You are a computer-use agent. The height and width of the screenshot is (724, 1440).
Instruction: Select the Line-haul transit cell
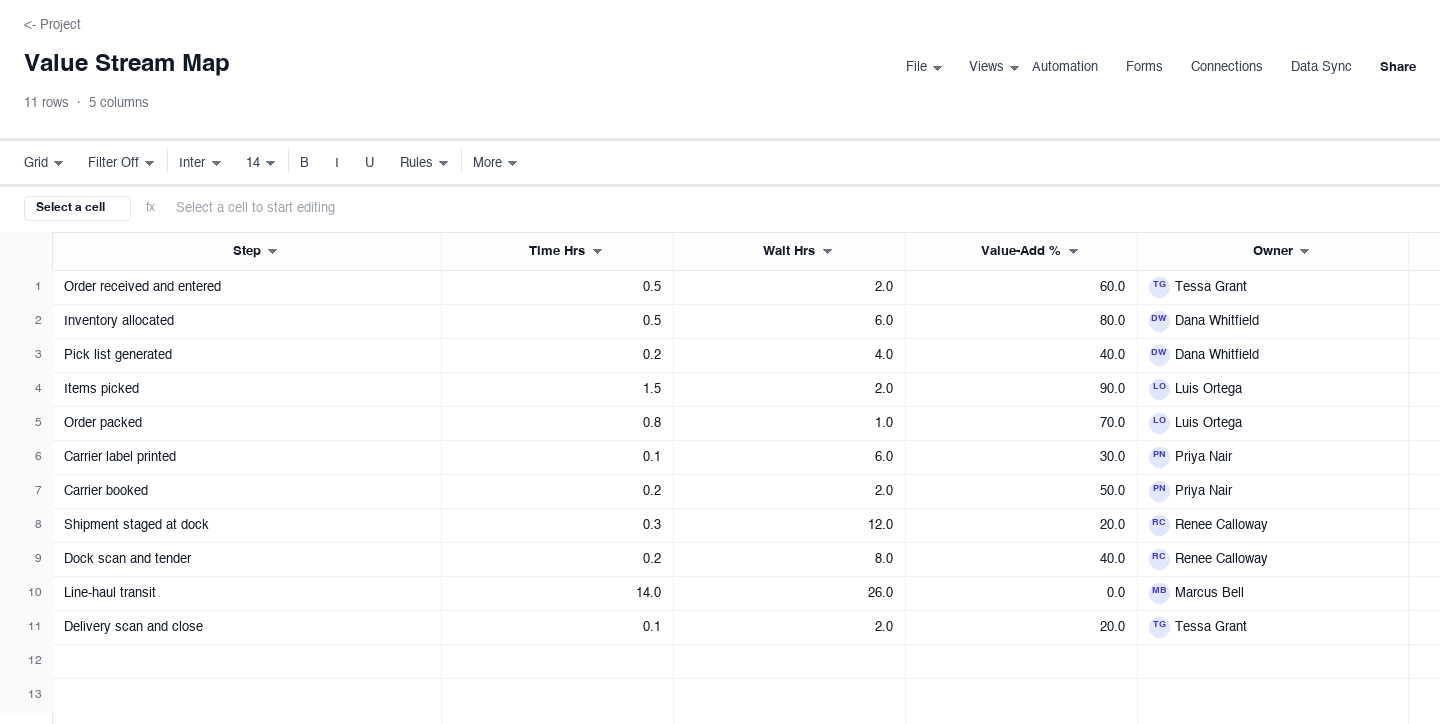click(247, 593)
